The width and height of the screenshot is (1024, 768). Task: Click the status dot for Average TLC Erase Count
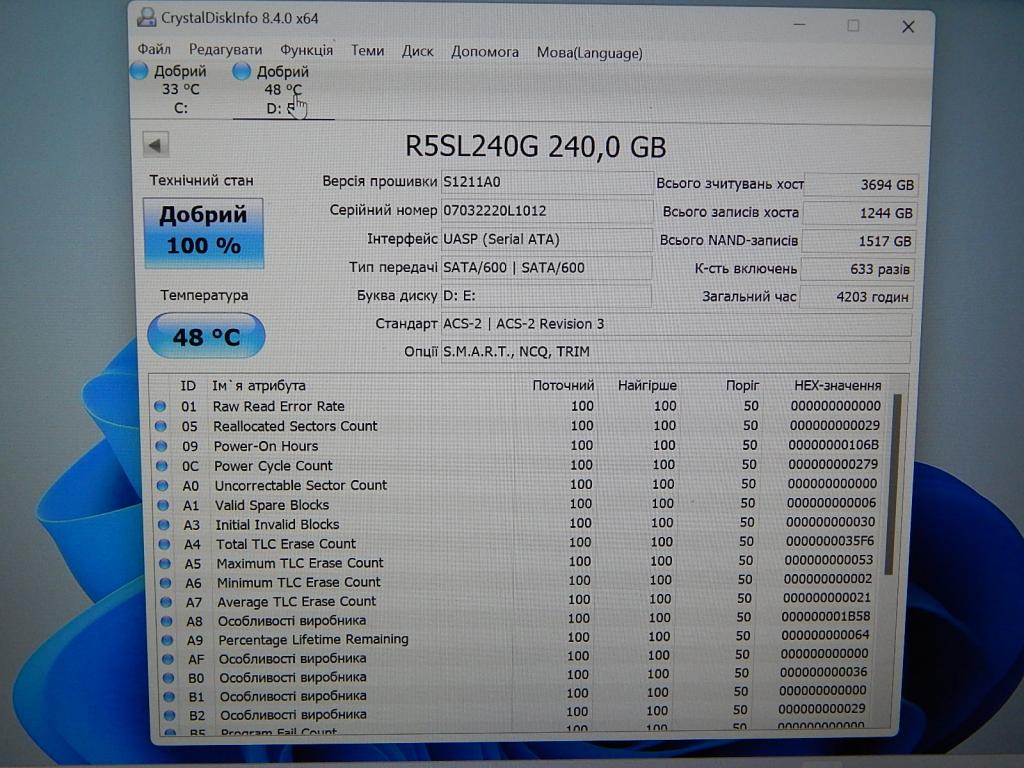pos(167,602)
